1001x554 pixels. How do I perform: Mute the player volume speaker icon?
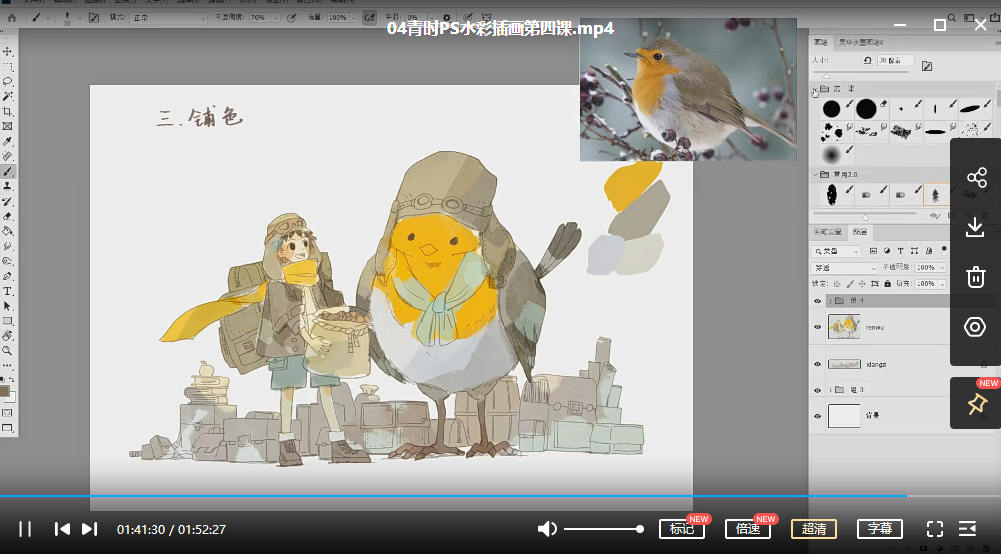point(547,529)
